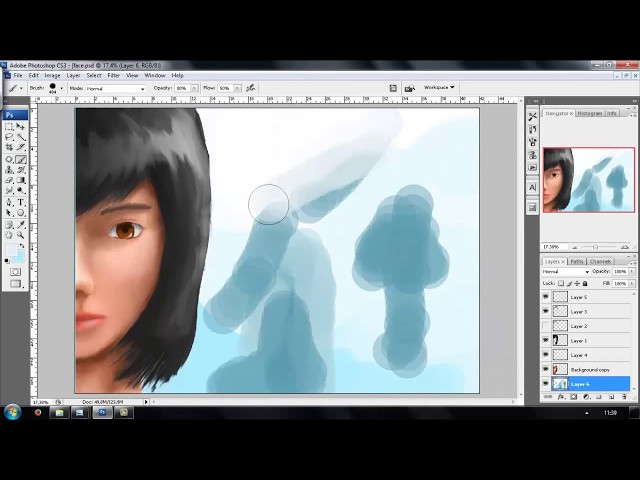Viewport: 640px width, 480px height.
Task: Open layer Fill slider arrow
Action: 632,283
